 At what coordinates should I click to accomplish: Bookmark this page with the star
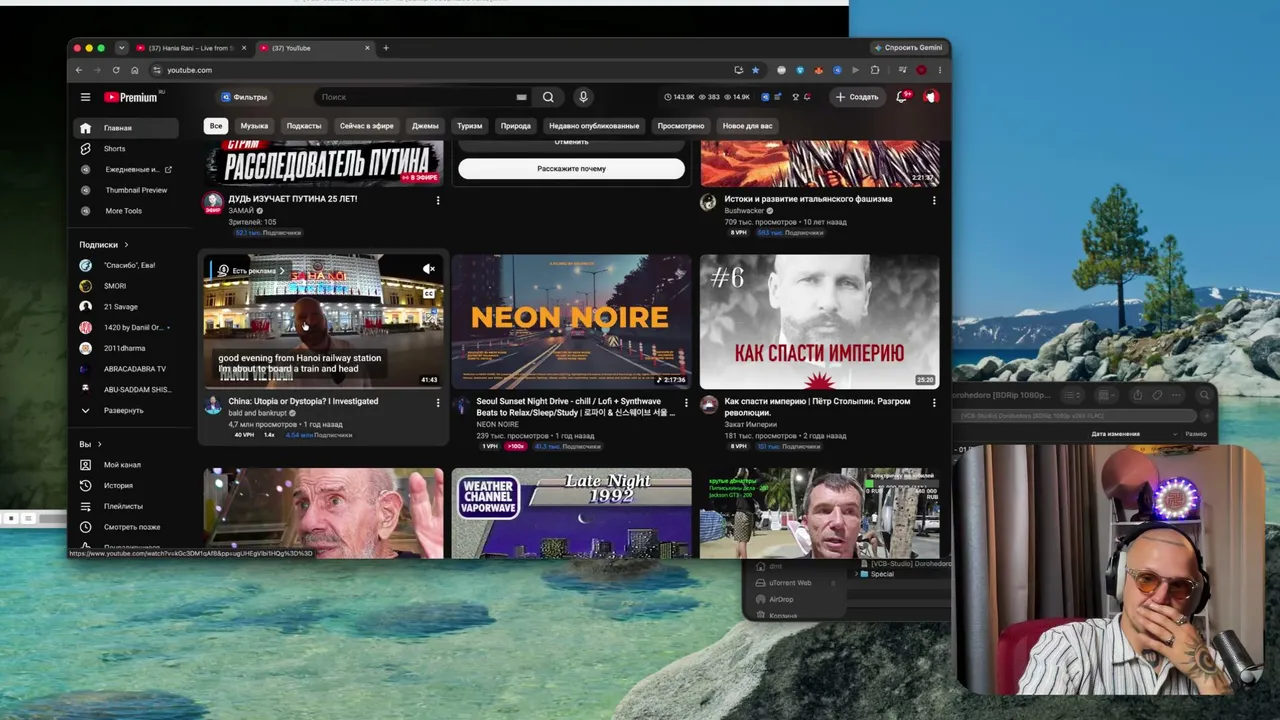(755, 70)
